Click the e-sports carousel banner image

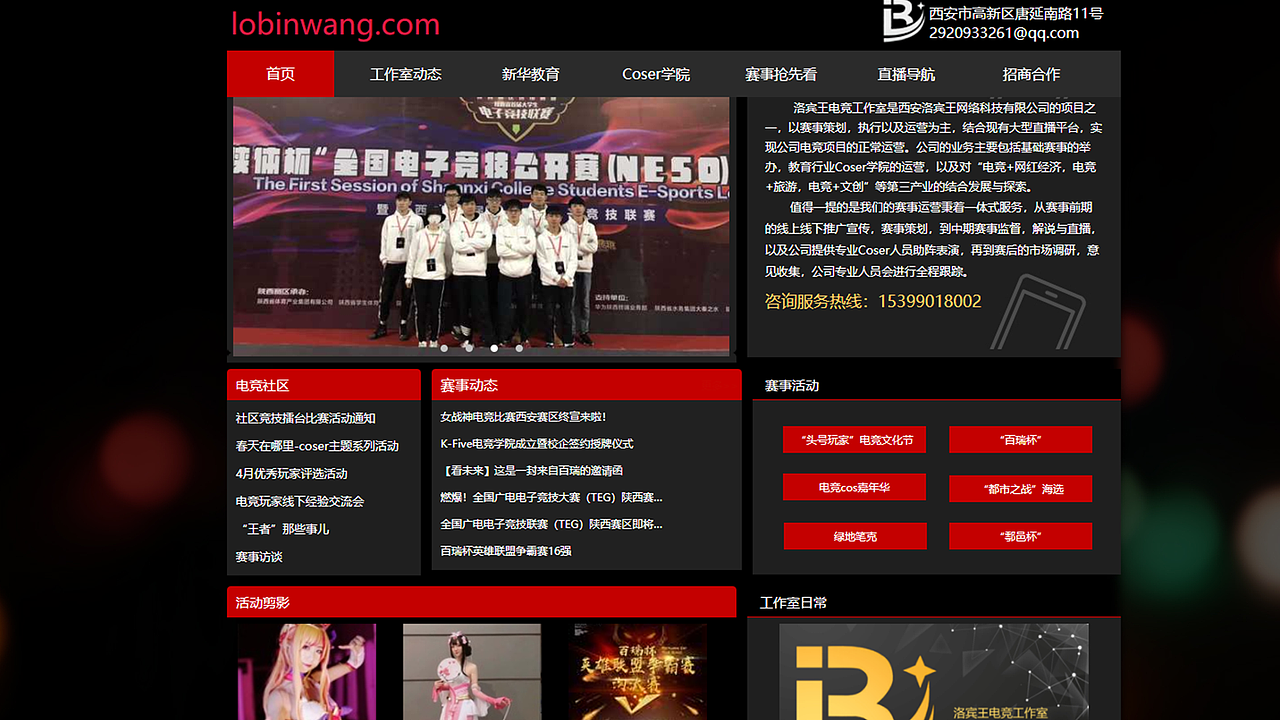(x=481, y=225)
